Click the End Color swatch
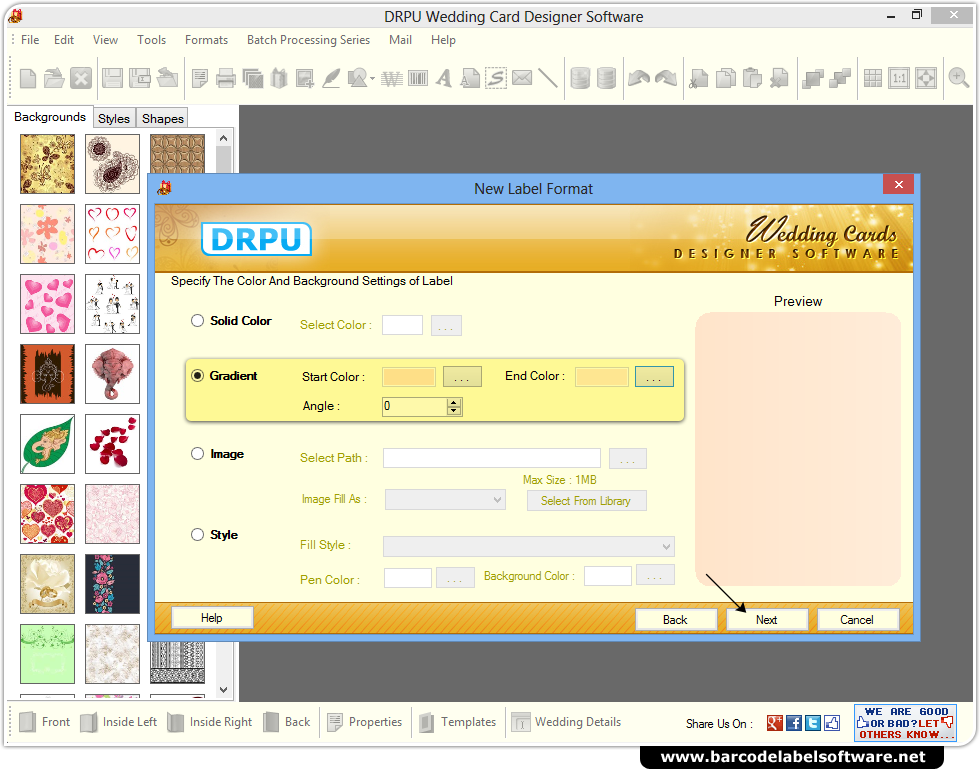Image resolution: width=980 pixels, height=769 pixels. point(602,377)
